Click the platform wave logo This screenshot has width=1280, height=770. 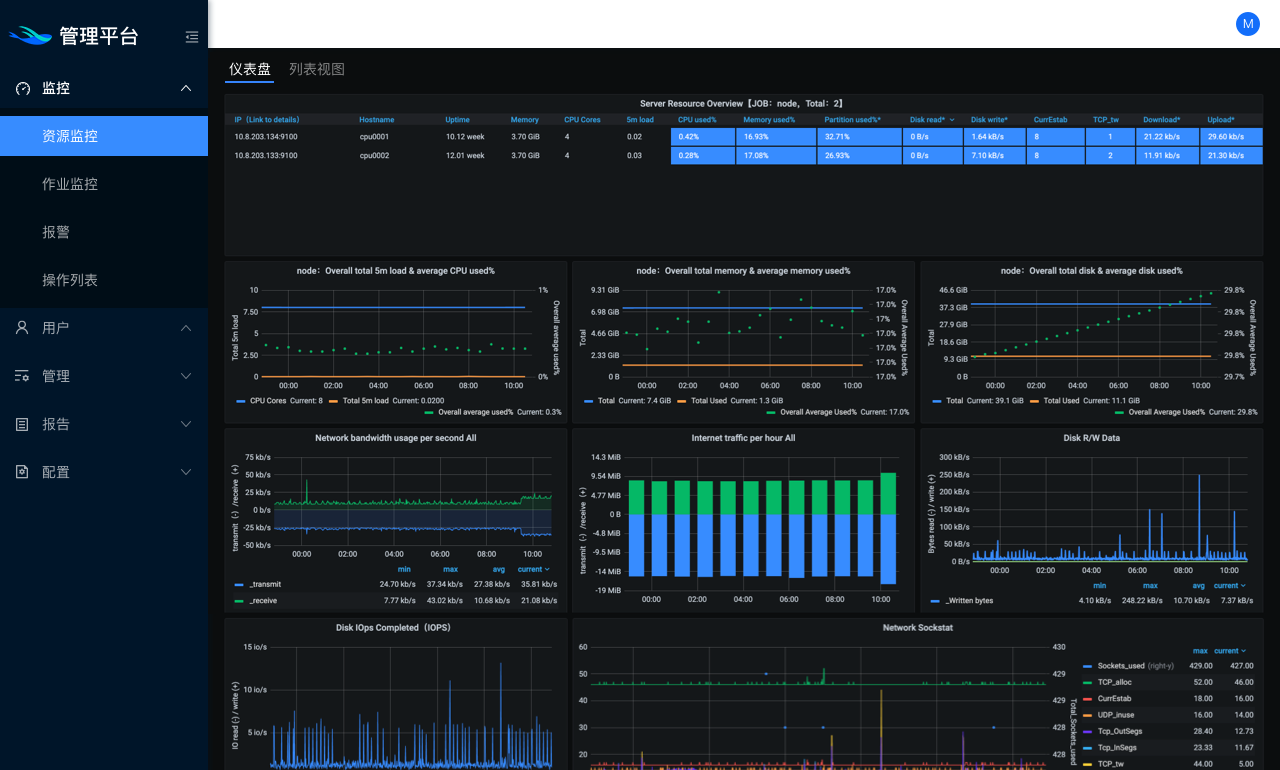(x=30, y=36)
